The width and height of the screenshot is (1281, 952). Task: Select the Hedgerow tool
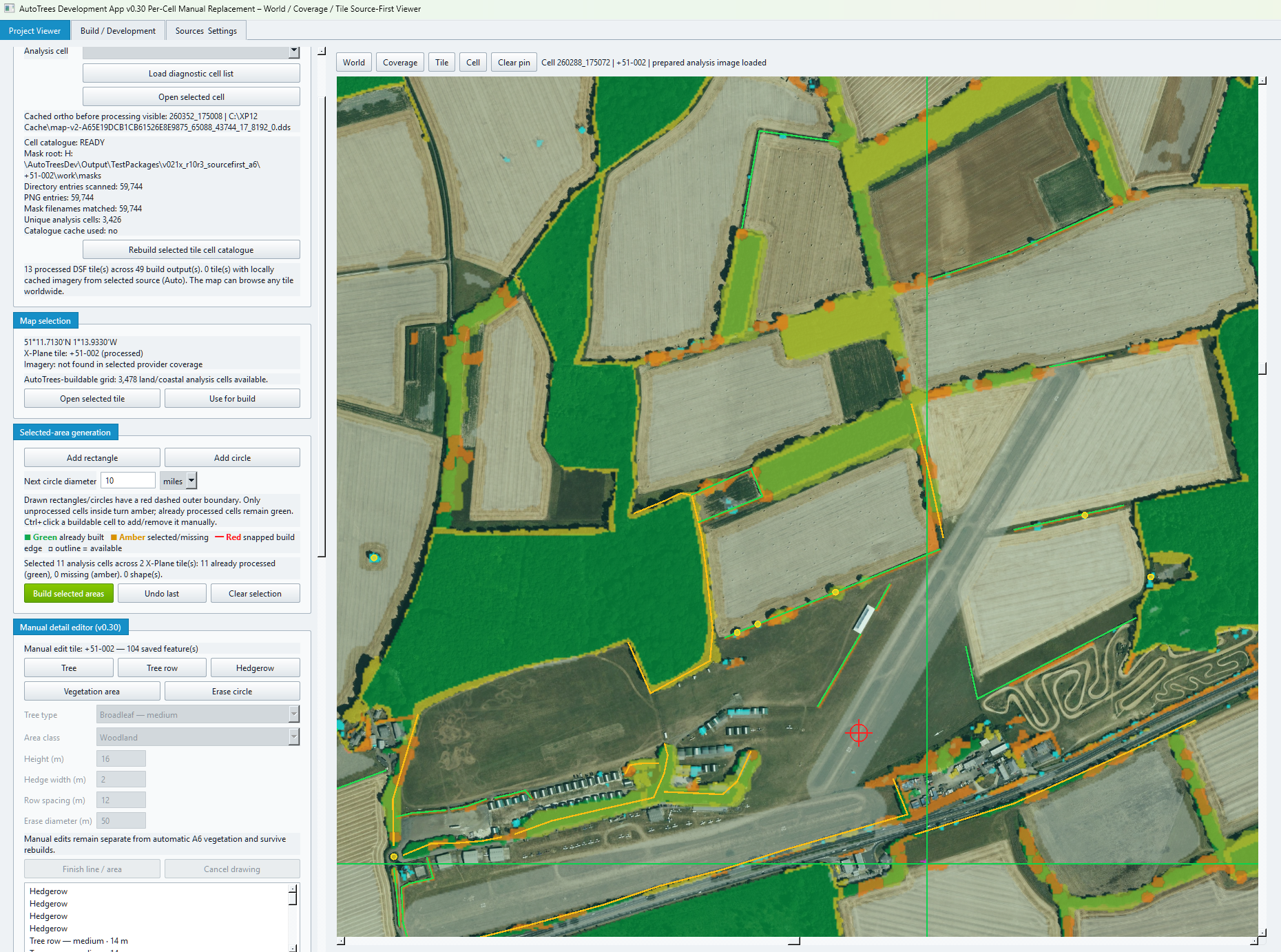coord(255,668)
